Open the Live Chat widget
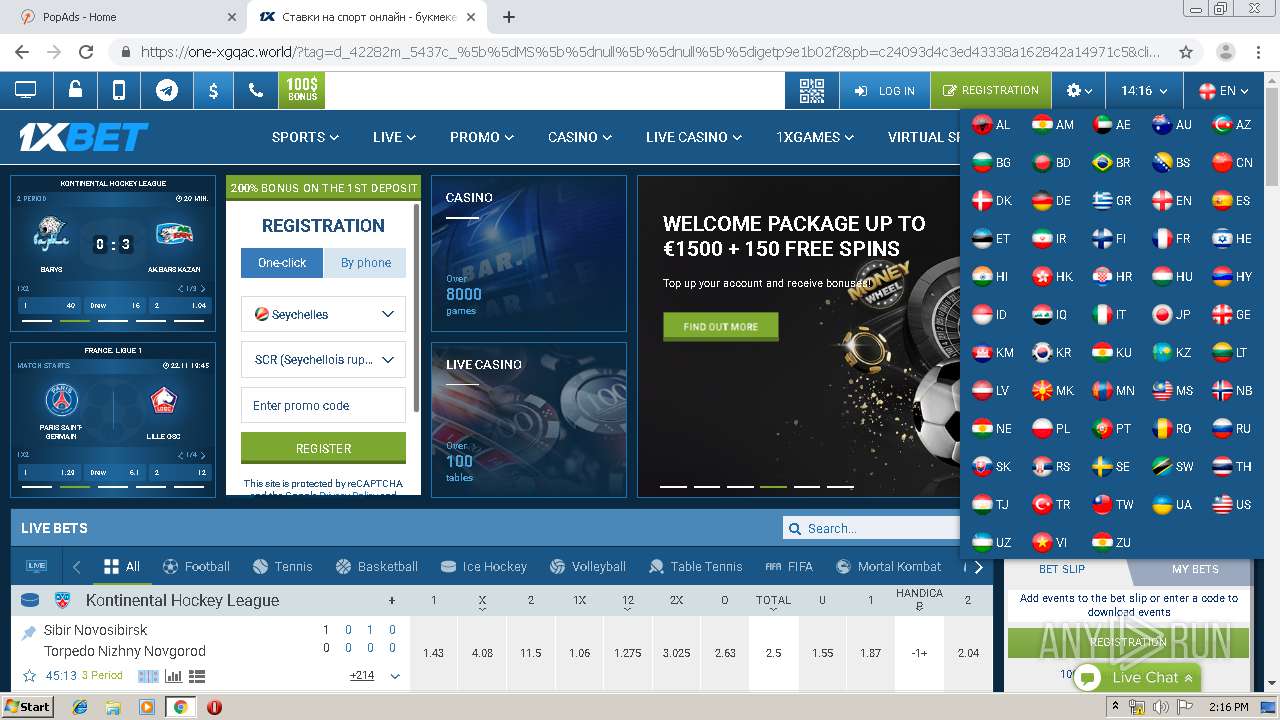 coord(1137,677)
